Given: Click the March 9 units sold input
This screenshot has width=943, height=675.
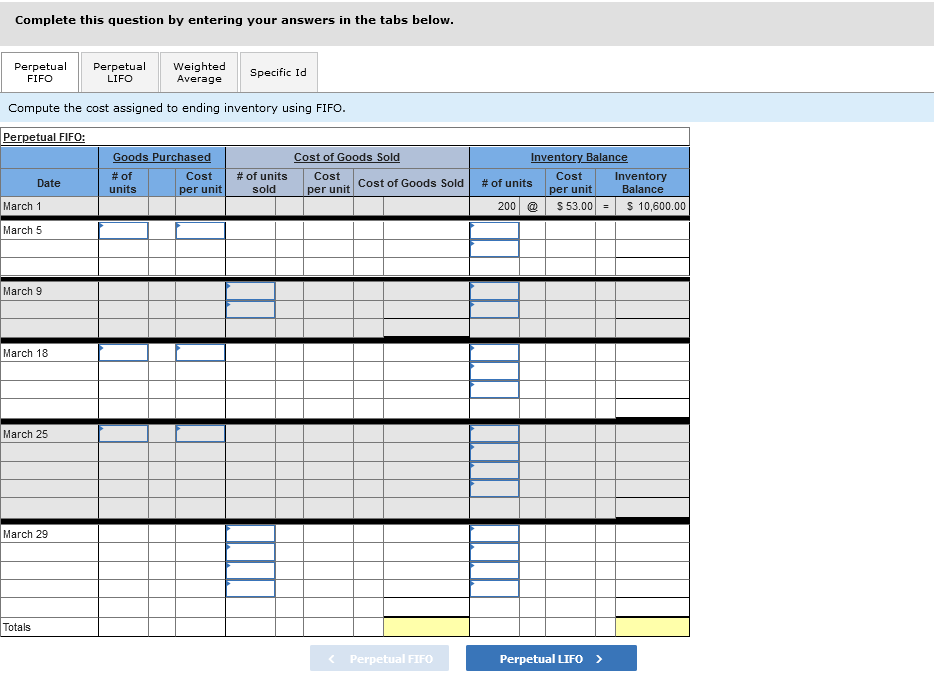Looking at the screenshot, I should (x=250, y=292).
